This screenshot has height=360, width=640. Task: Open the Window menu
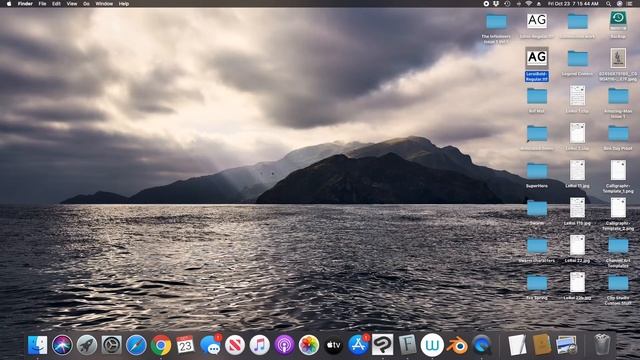coord(104,4)
